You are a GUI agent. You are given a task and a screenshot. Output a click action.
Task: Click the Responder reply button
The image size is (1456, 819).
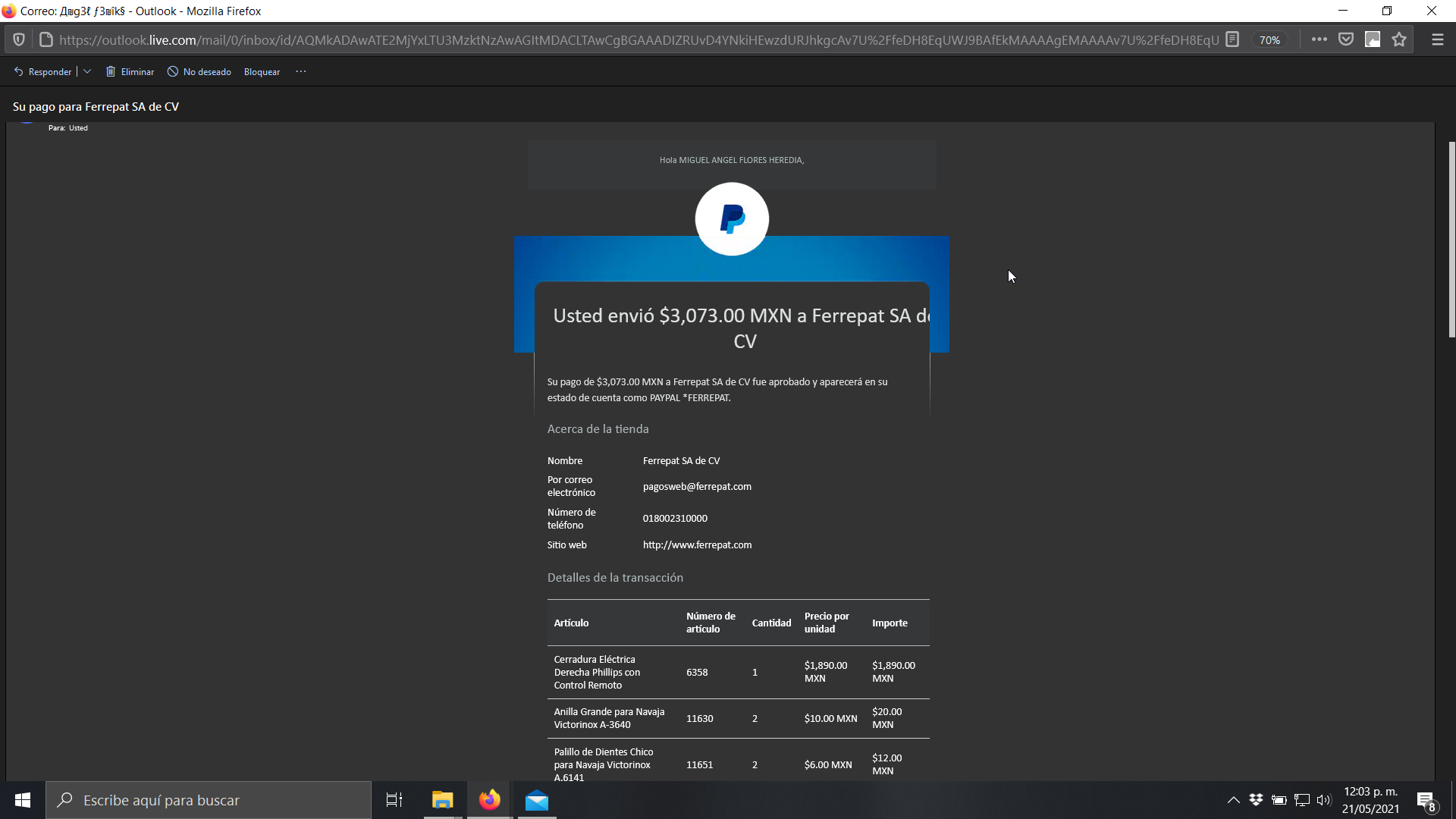coord(42,72)
